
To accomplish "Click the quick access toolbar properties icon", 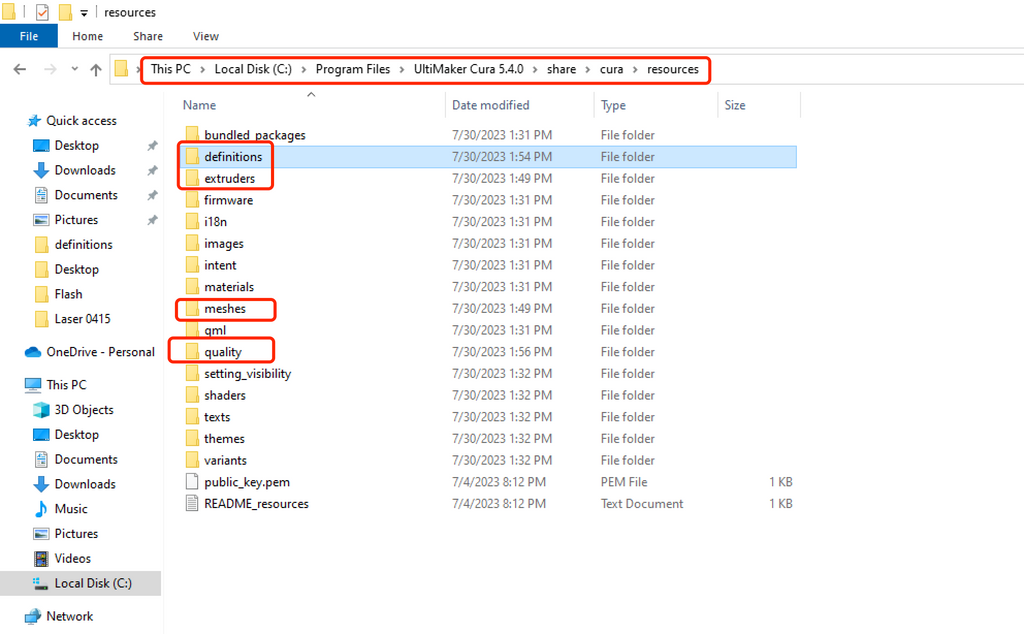I will (x=42, y=12).
